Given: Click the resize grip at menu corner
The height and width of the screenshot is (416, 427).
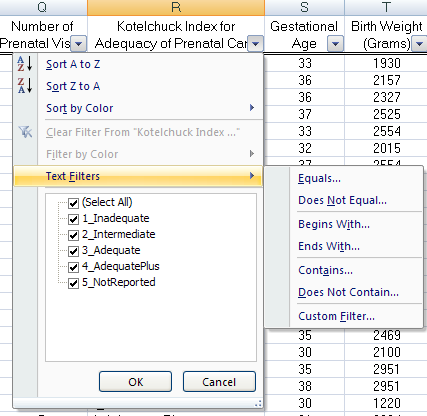Looking at the screenshot, I should pyautogui.click(x=258, y=403).
